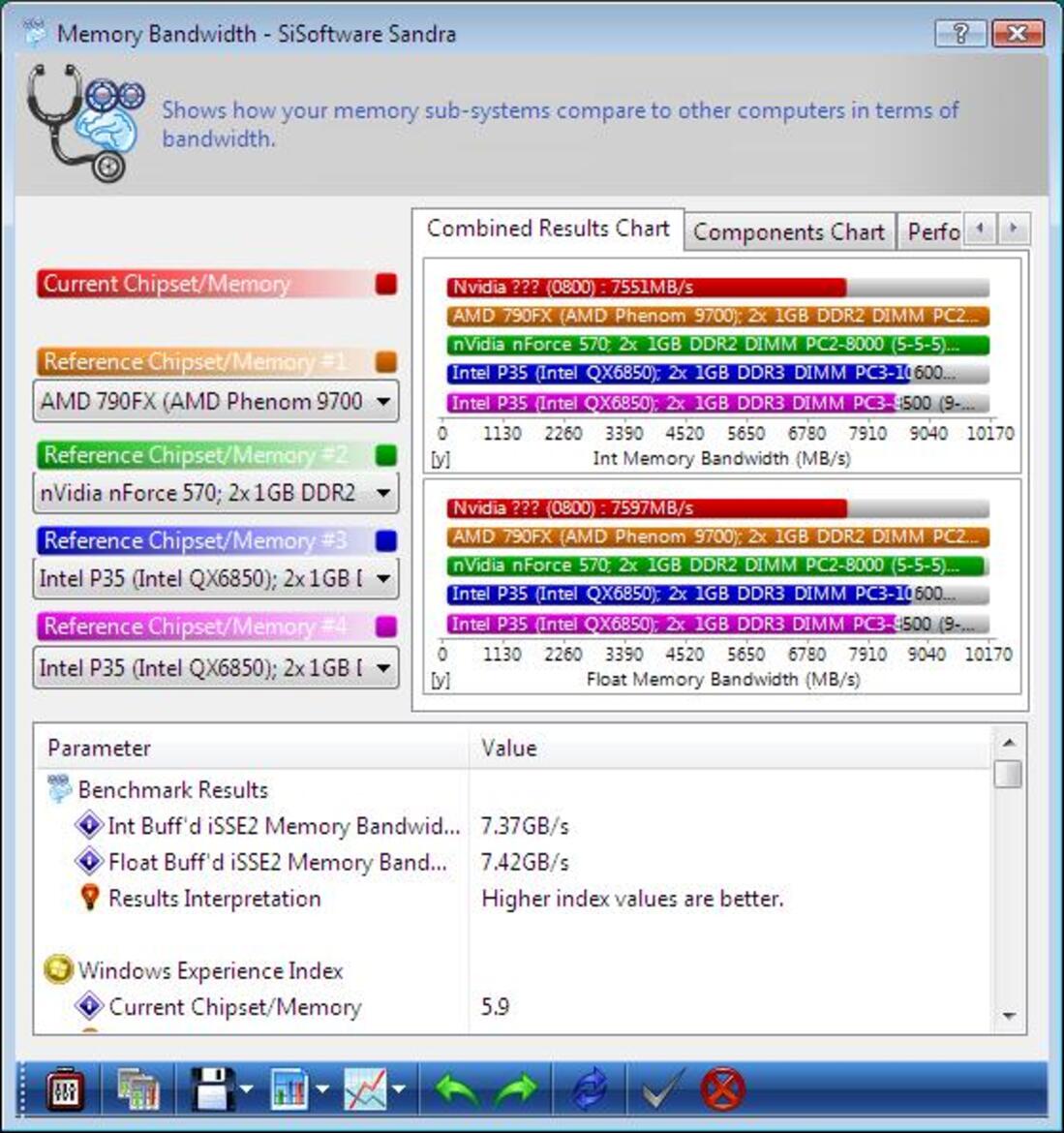The width and height of the screenshot is (1064, 1133).
Task: Open the AMD 790FX reference dropdown
Action: (x=215, y=401)
